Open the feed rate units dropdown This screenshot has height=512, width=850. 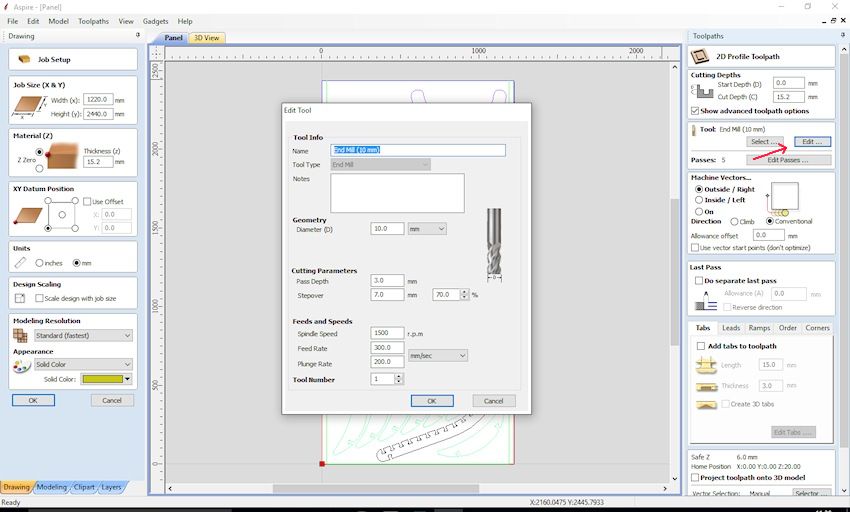click(x=437, y=356)
